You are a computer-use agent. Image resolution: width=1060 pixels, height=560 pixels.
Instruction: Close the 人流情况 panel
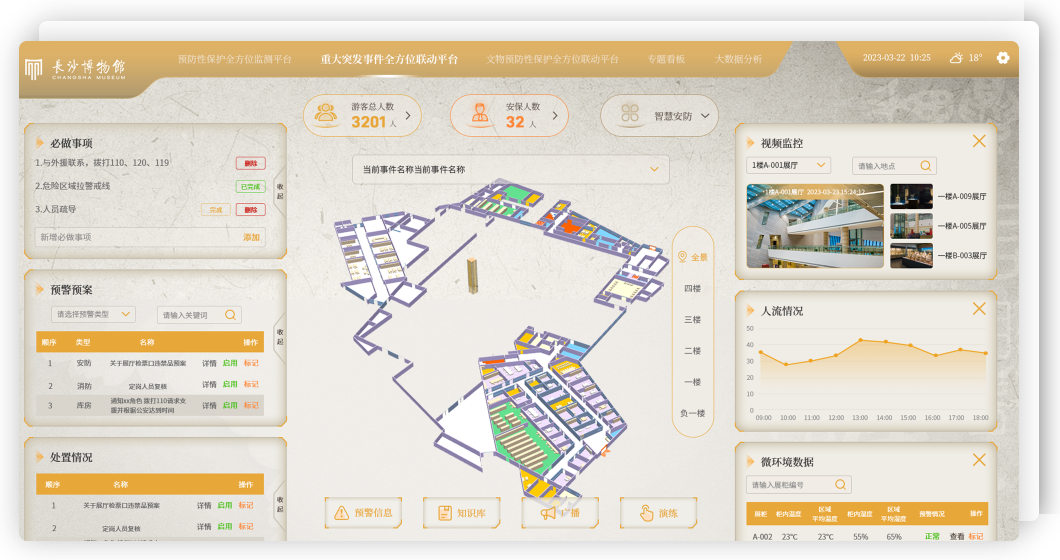(979, 310)
